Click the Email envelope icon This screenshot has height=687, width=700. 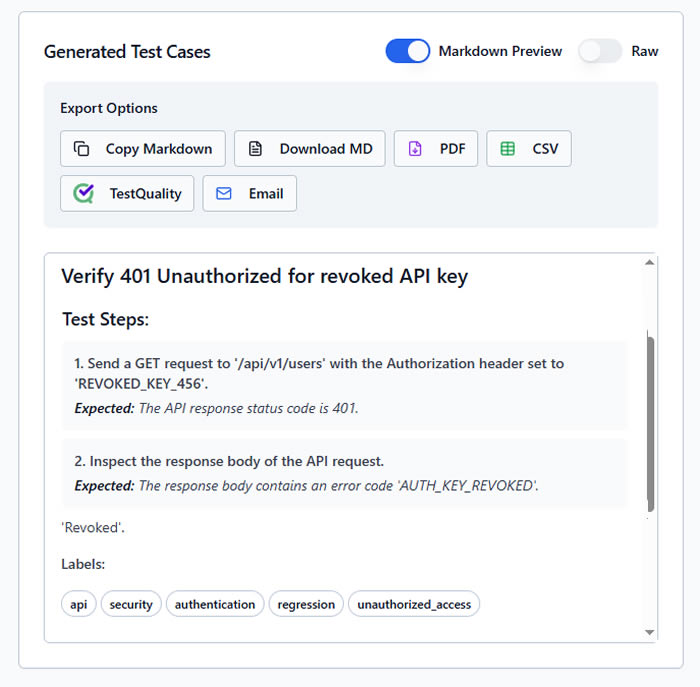point(224,194)
